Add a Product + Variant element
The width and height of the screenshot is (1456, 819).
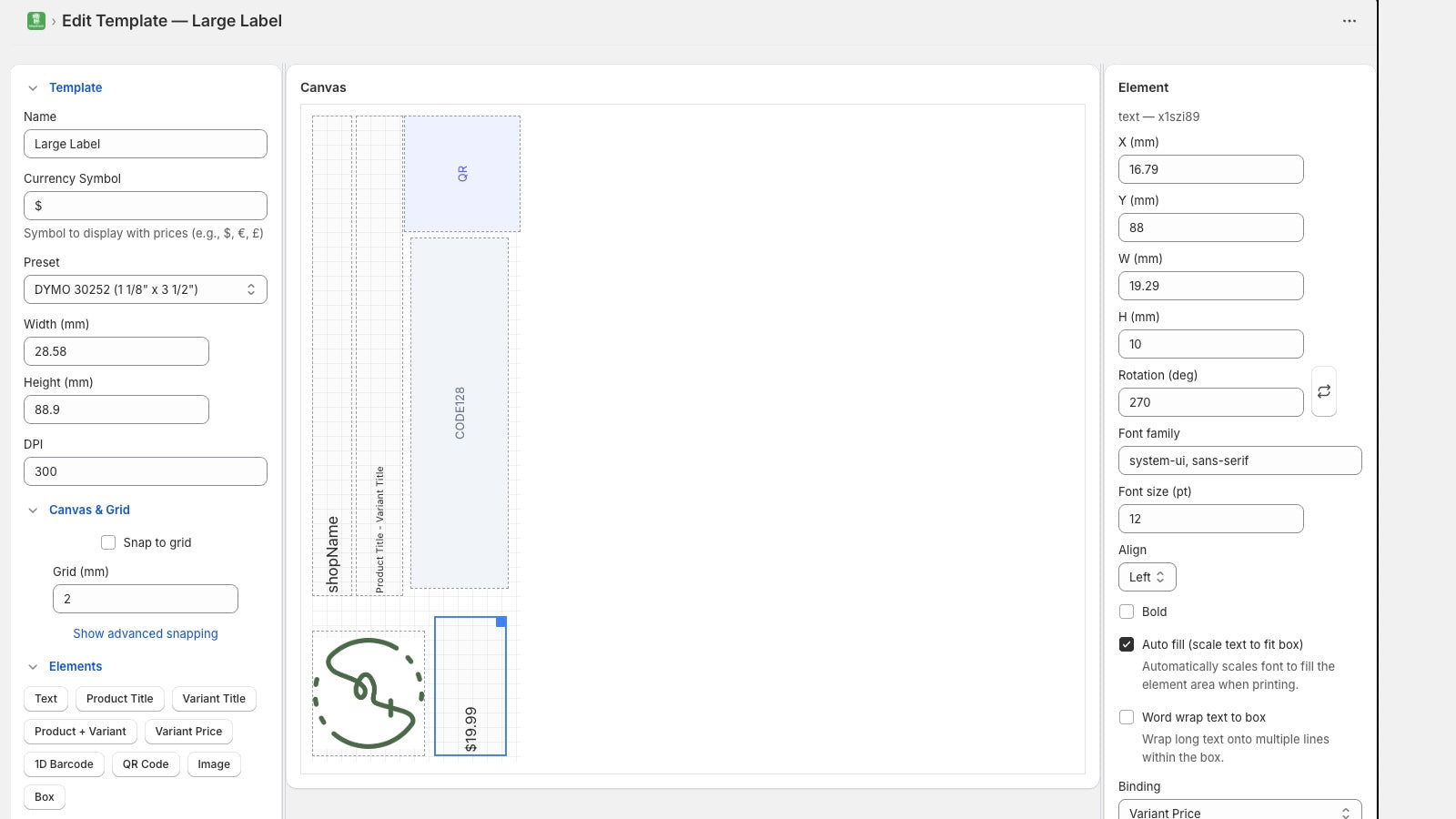(x=80, y=731)
